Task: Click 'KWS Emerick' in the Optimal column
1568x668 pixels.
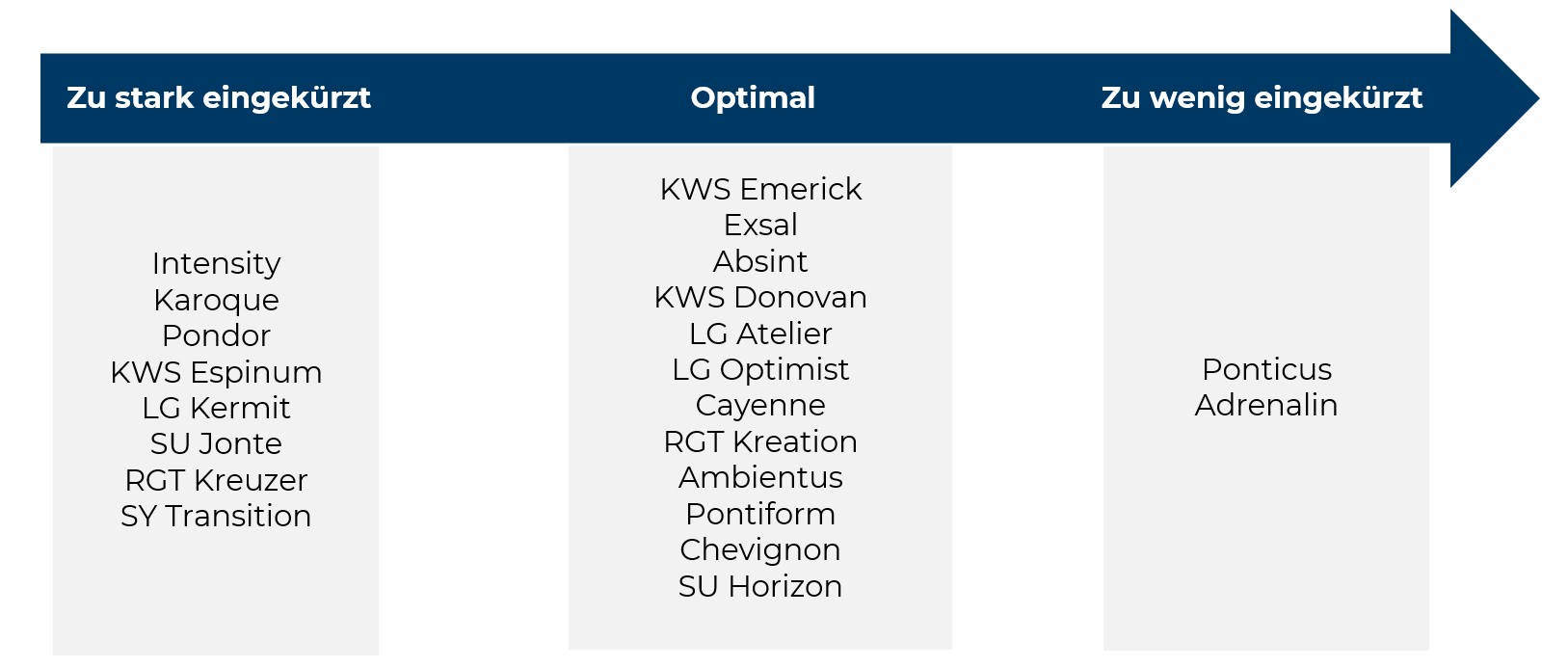Action: [760, 189]
